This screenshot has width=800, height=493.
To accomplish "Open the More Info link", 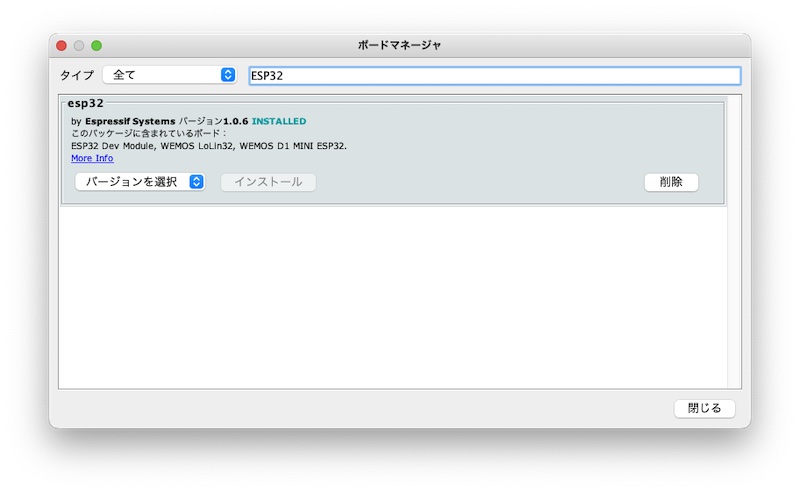I will point(92,158).
